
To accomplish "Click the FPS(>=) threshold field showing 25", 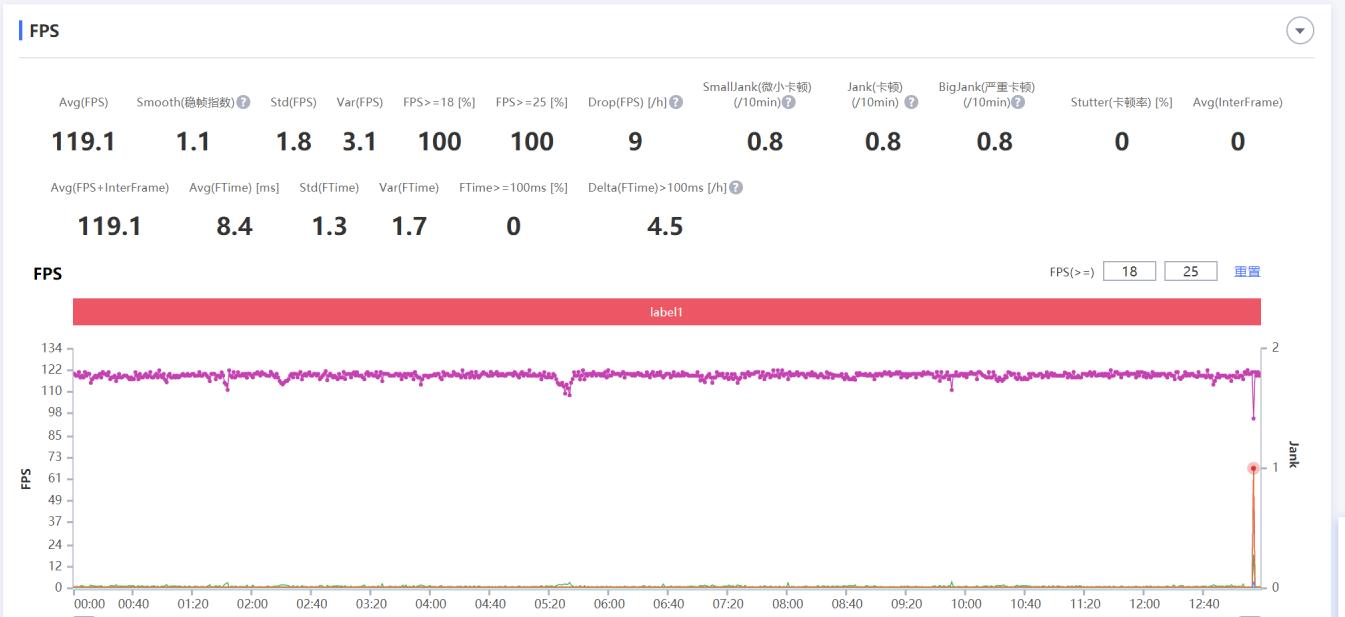I will (1190, 271).
